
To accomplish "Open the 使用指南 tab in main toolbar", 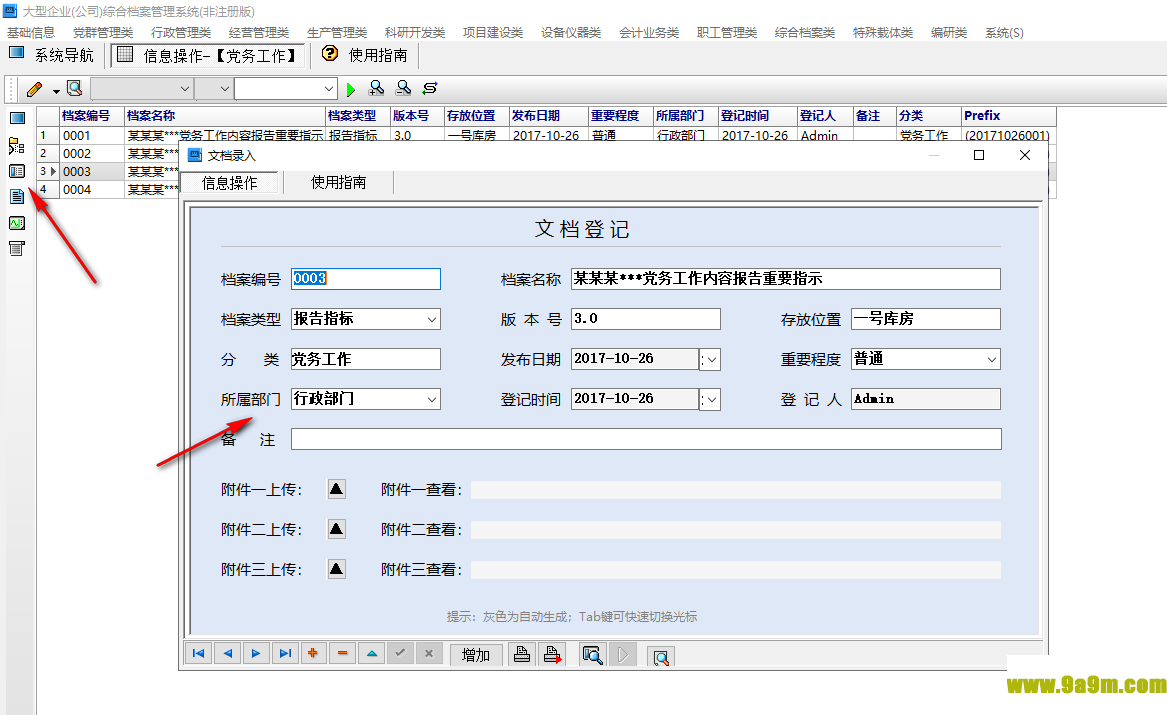I will (366, 55).
